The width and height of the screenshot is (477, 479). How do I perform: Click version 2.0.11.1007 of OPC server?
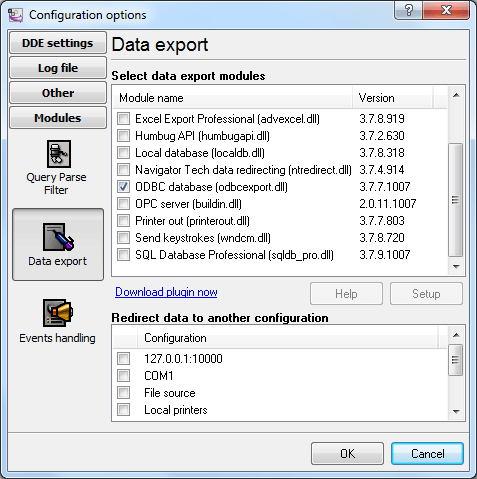coord(388,204)
